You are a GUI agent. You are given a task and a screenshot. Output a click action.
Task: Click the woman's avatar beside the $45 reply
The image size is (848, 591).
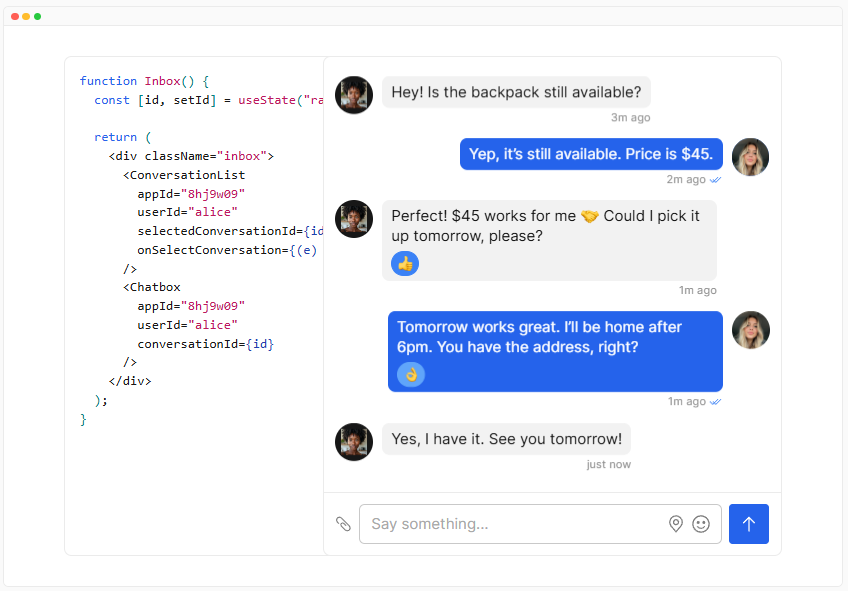pyautogui.click(x=750, y=157)
